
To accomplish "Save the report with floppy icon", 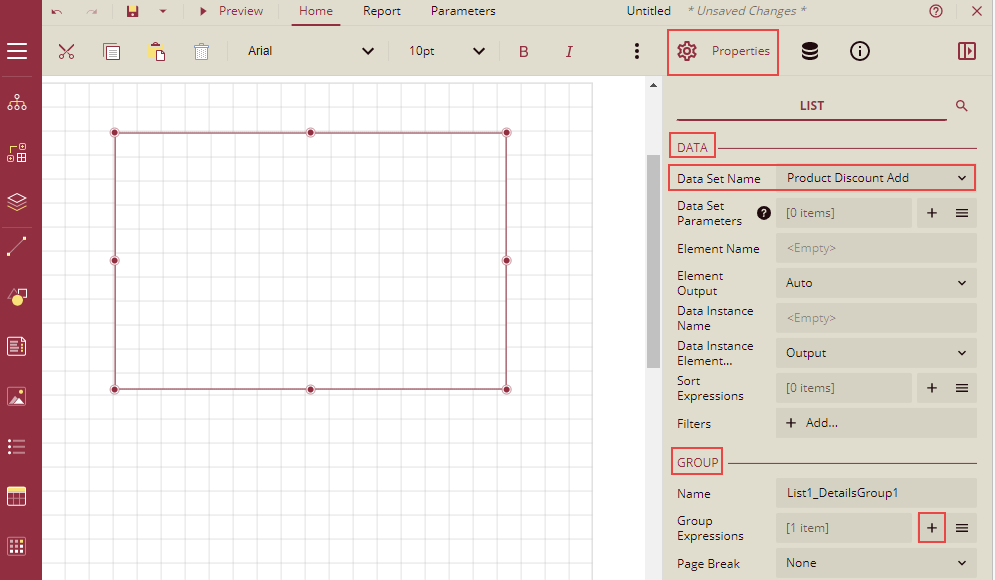I will click(x=132, y=11).
